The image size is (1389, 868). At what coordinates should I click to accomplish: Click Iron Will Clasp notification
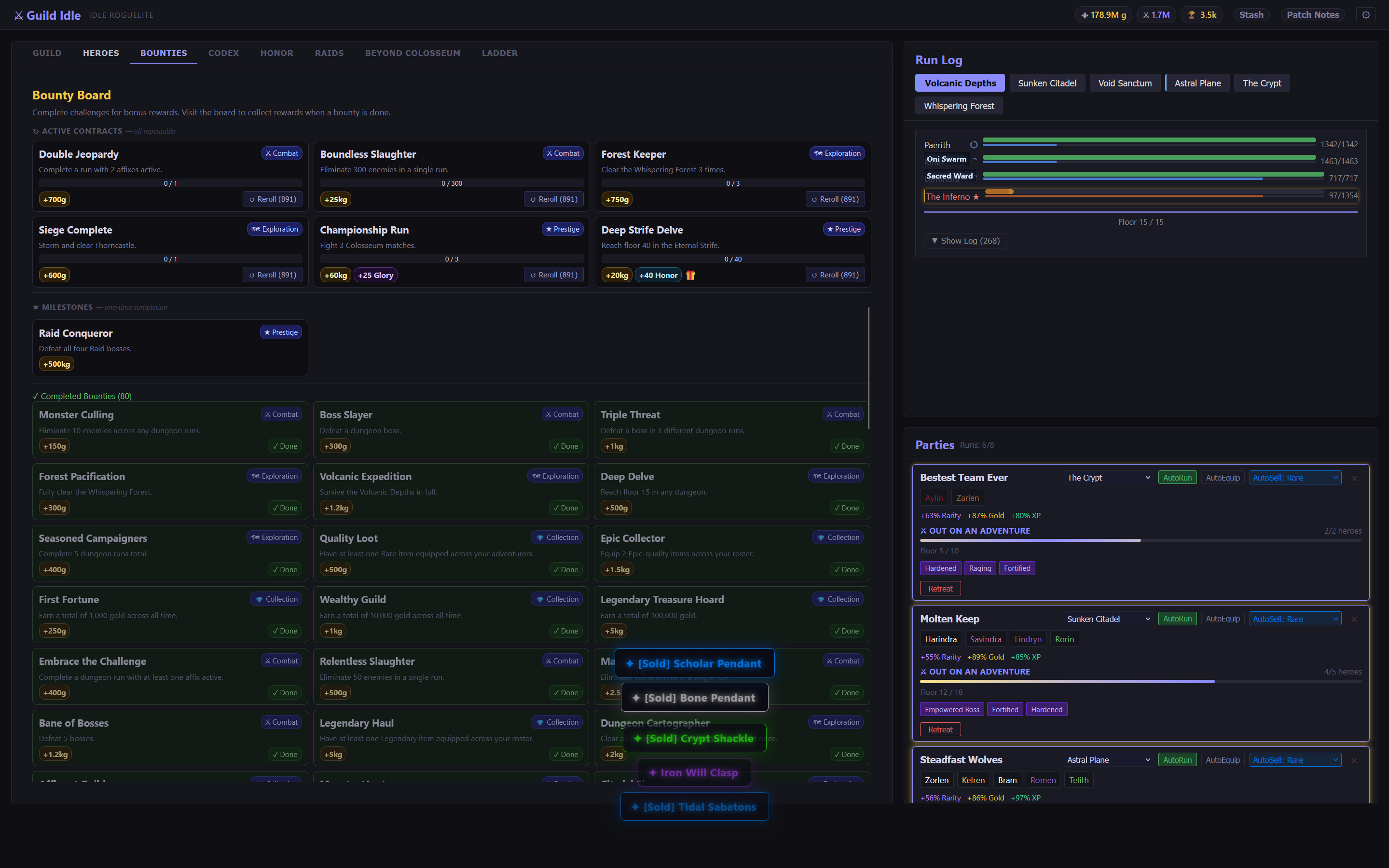[694, 772]
